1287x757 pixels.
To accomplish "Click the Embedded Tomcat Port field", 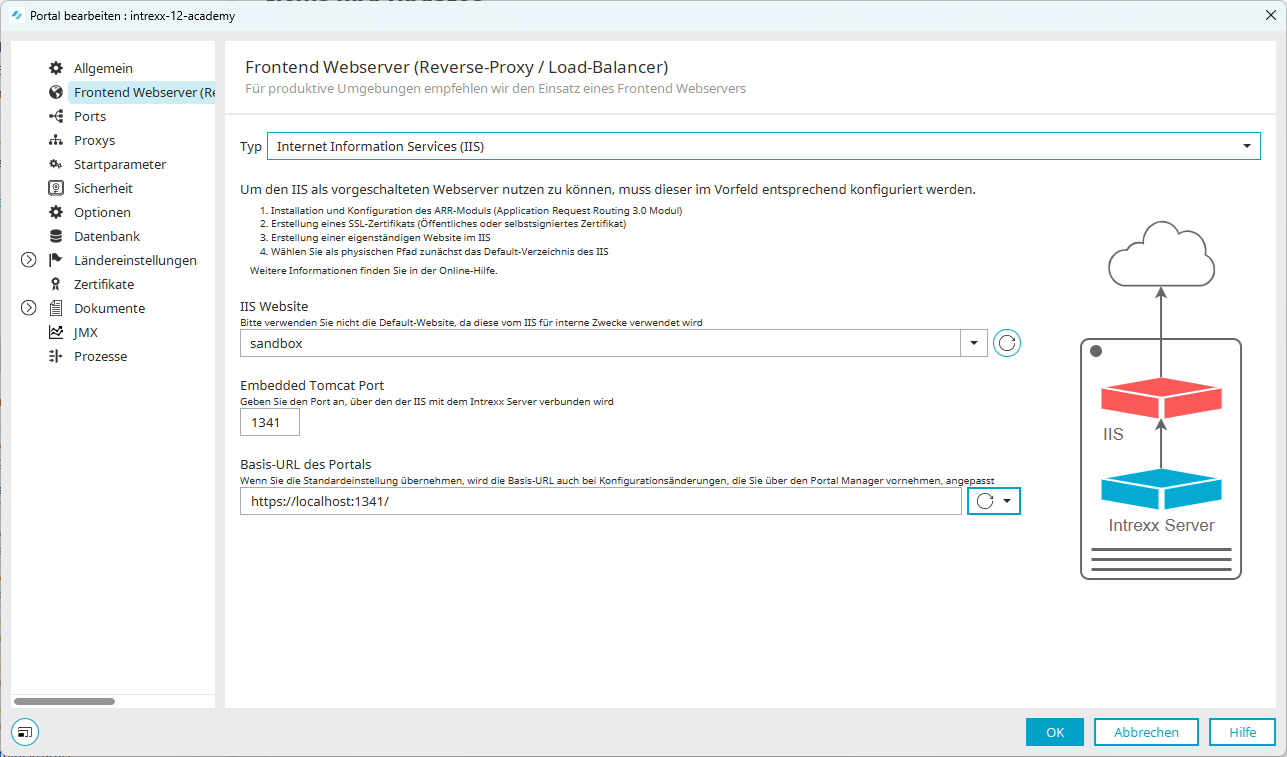I will tap(269, 423).
